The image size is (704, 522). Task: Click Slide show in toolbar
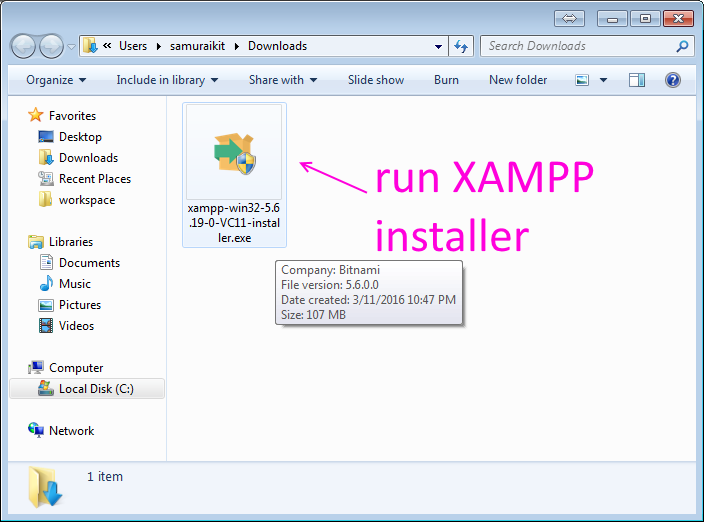tap(376, 80)
